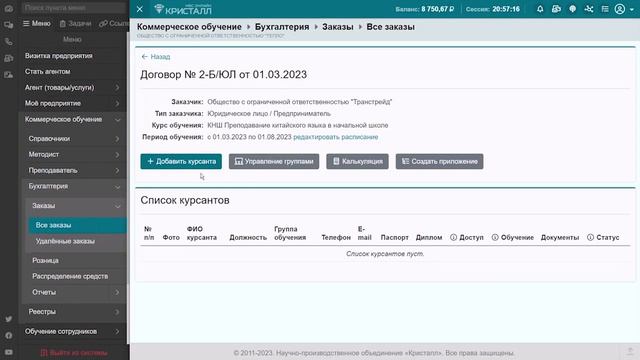Open the YouTube link icon

coord(9,352)
